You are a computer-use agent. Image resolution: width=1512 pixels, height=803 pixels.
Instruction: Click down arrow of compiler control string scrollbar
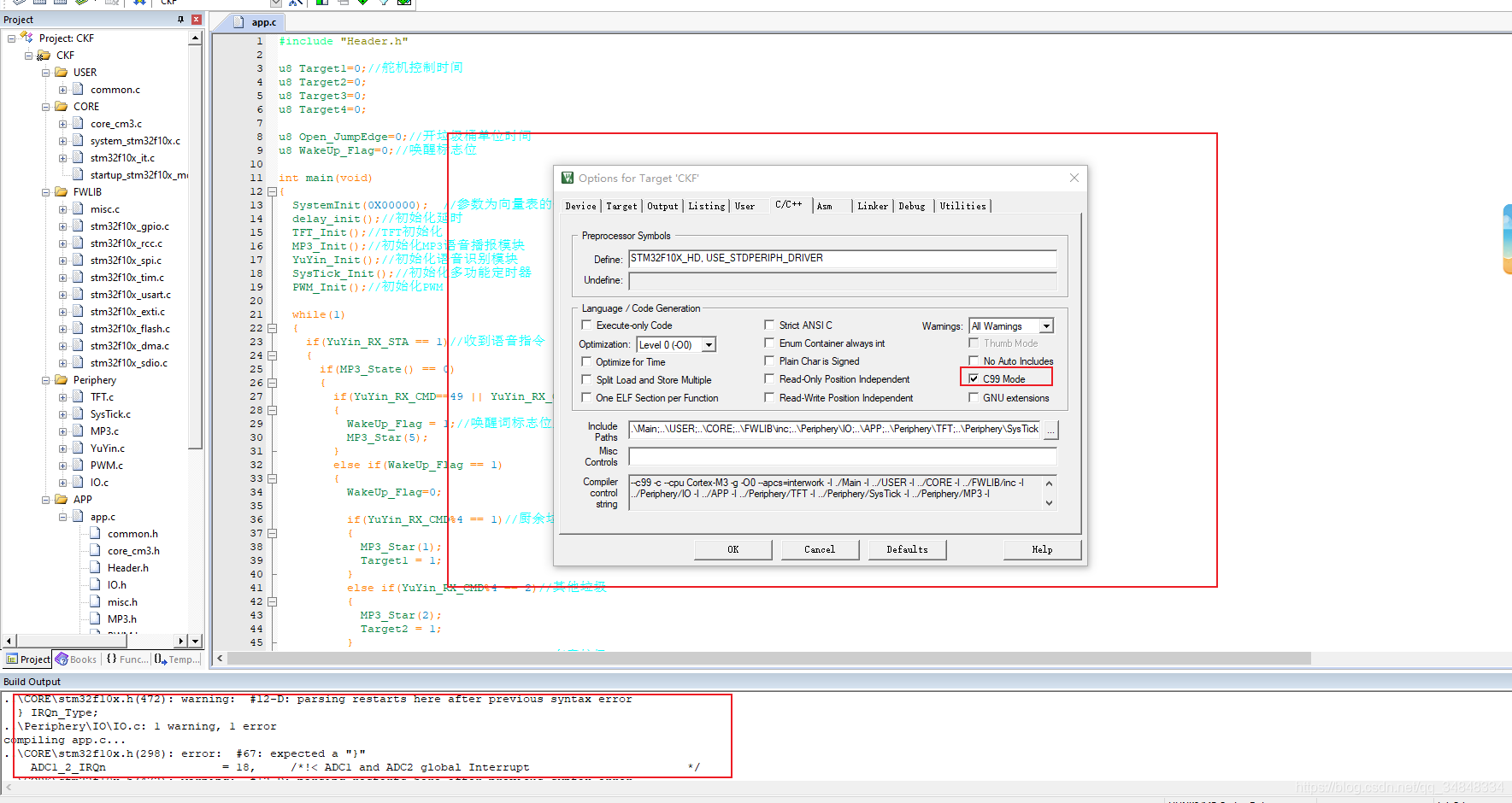1049,503
